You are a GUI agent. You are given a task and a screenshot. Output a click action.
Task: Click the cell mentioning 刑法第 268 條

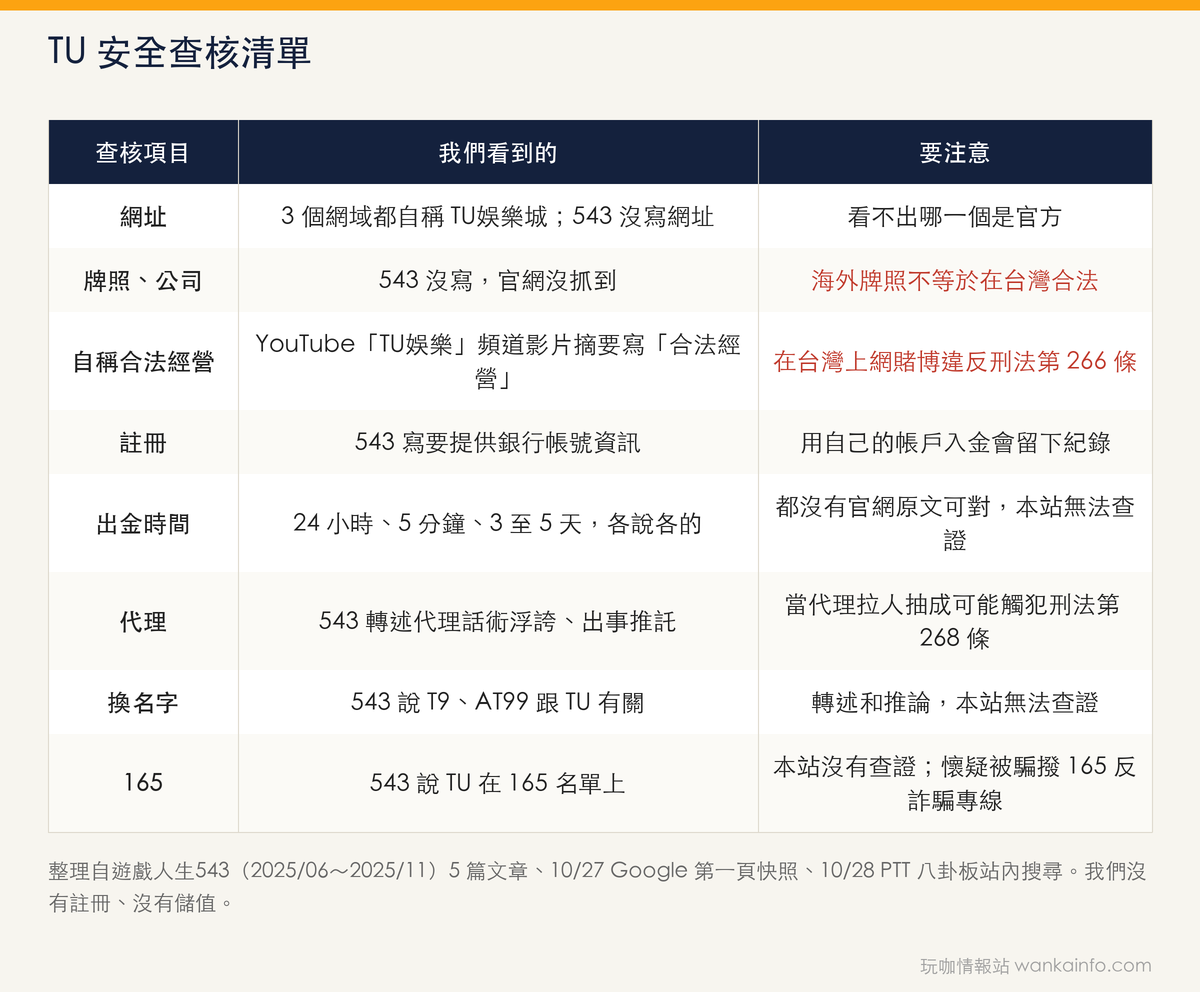coord(955,621)
